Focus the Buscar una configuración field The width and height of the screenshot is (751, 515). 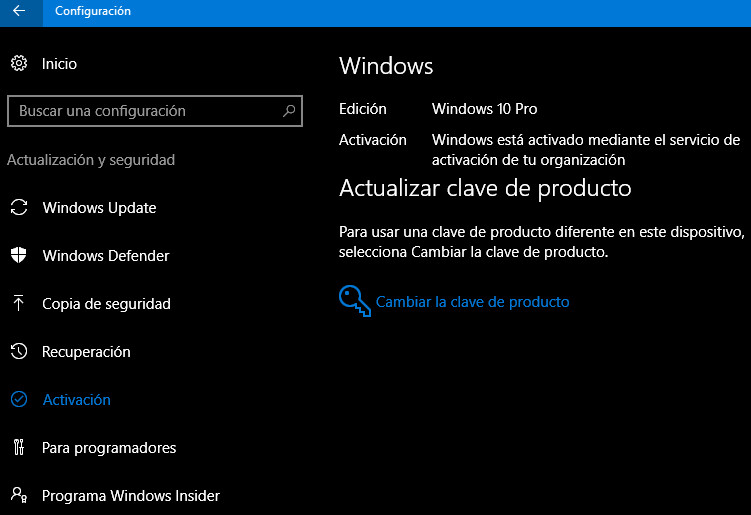pos(145,111)
